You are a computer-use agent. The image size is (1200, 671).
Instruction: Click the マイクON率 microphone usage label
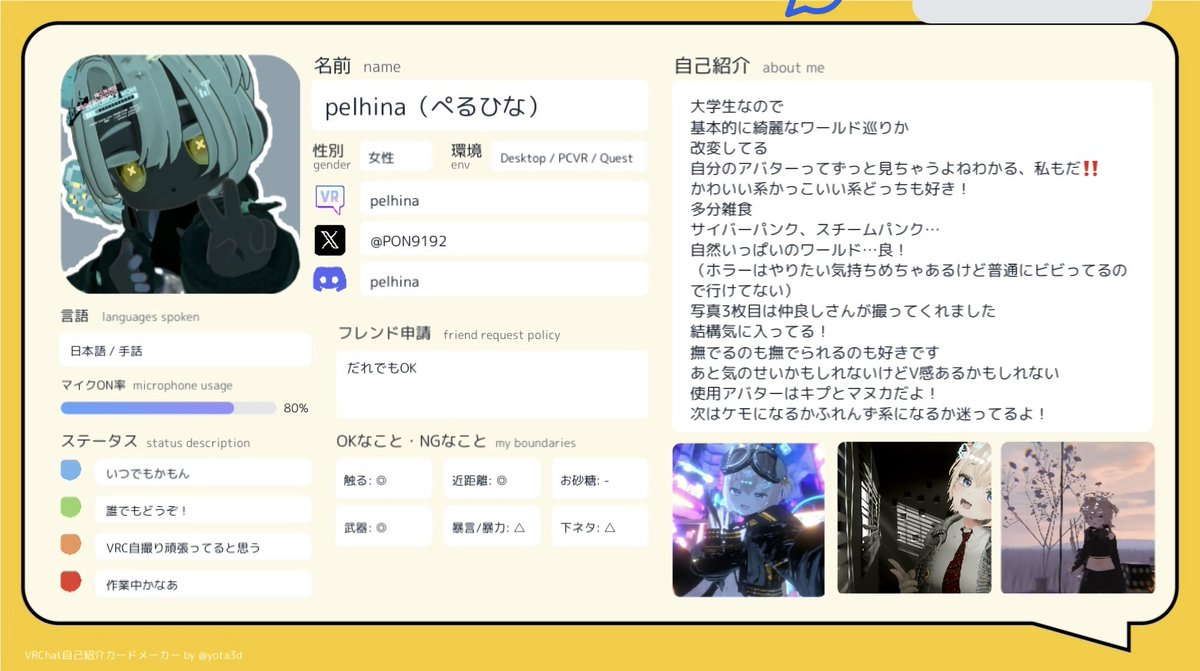point(146,385)
